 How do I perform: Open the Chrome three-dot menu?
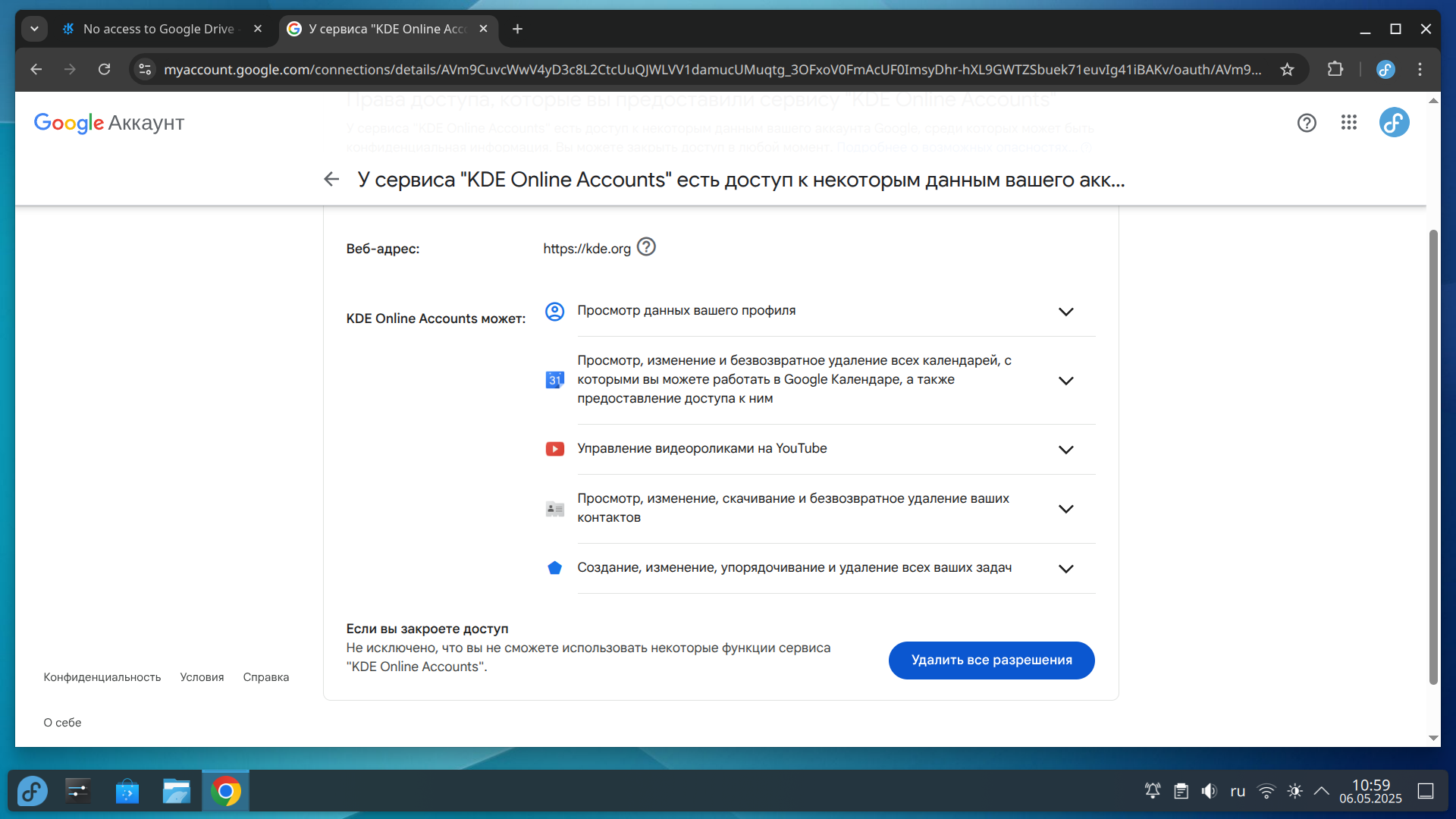click(1420, 69)
